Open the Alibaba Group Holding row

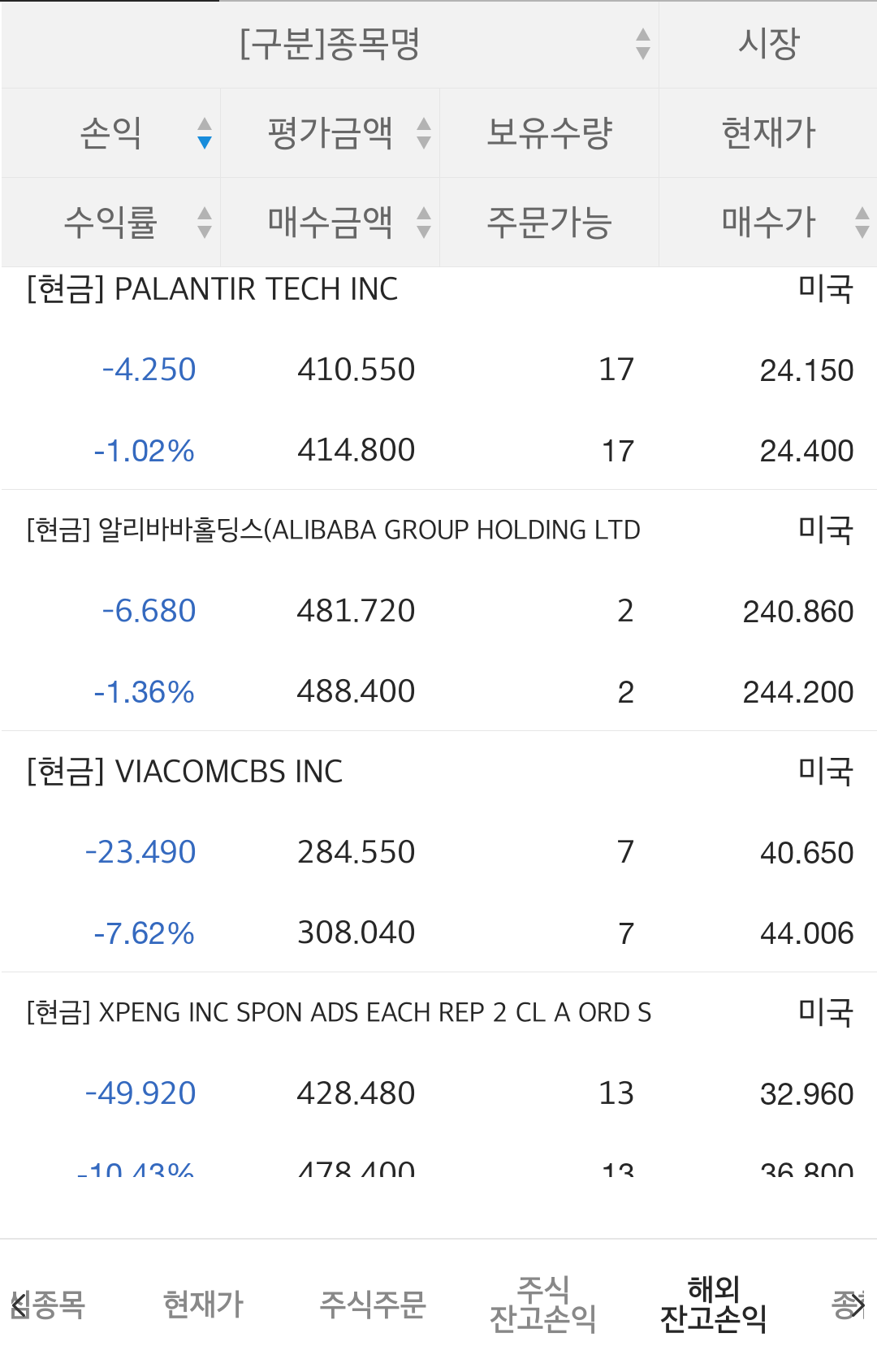[x=333, y=530]
